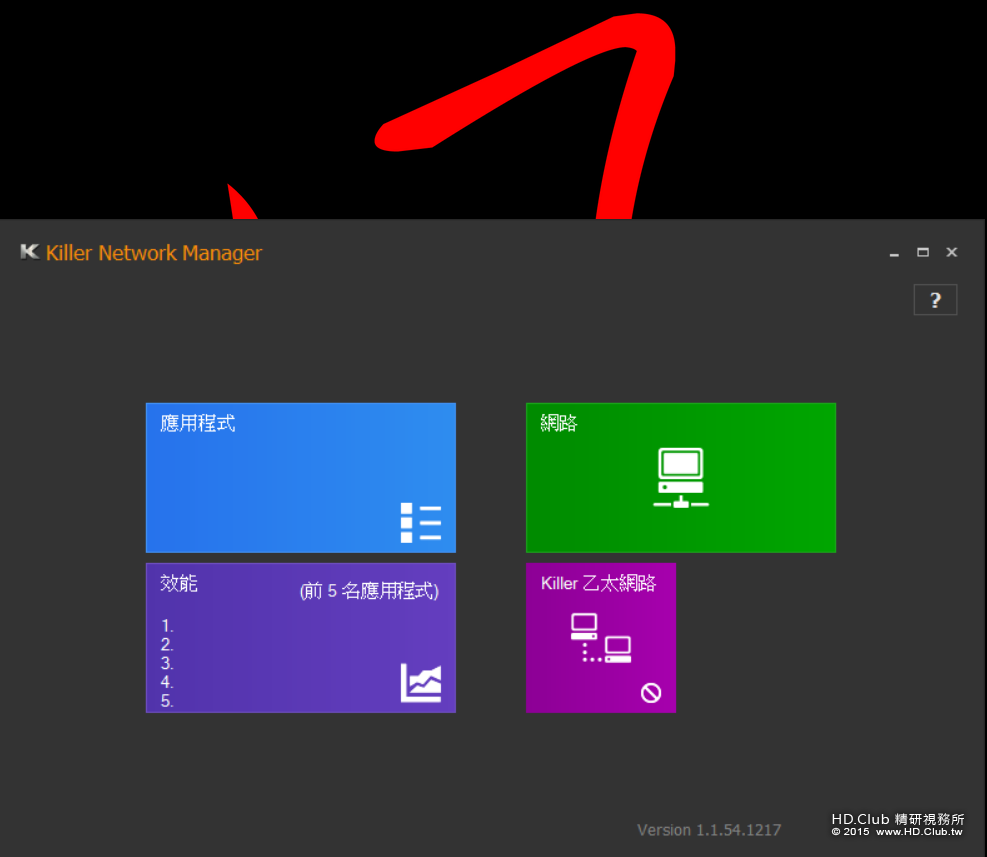Select rank entry 1. in 效能 list
Viewport: 987px width, 857px height.
(x=167, y=626)
